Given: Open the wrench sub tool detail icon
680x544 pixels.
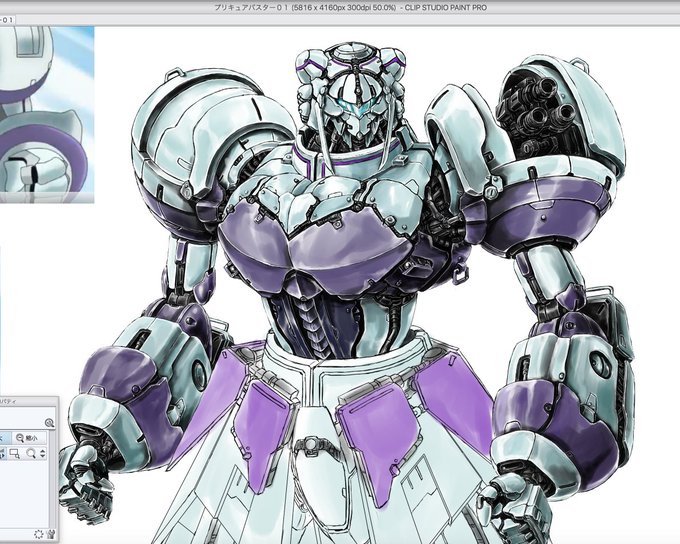Looking at the screenshot, I should 50,534.
